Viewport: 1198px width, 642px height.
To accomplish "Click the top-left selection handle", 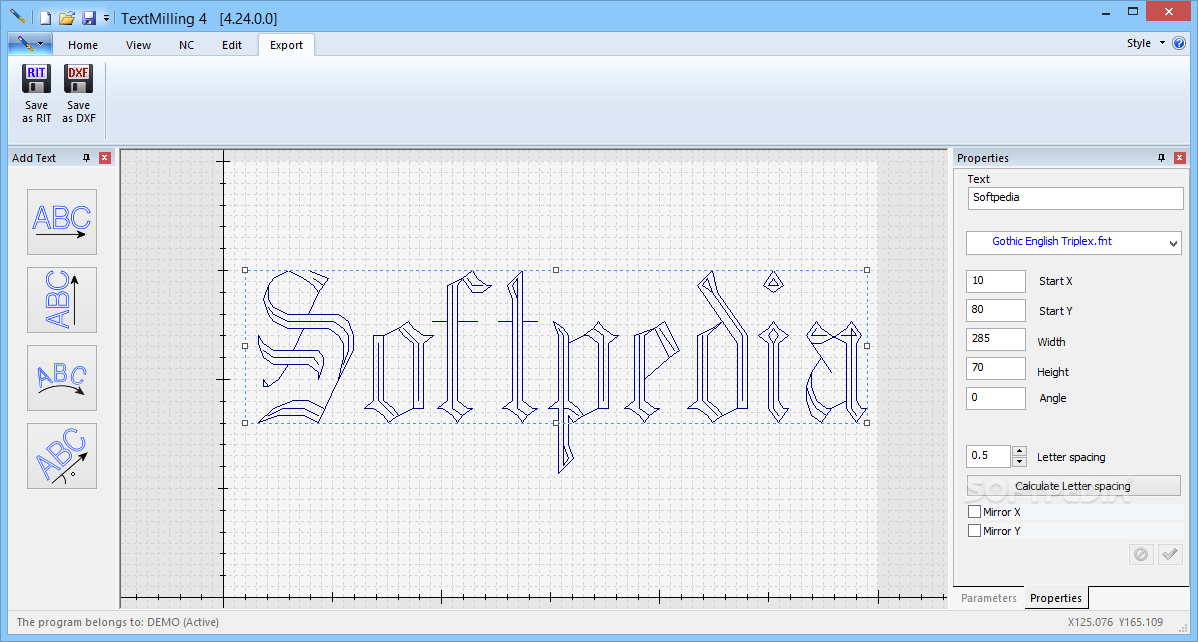I will tap(245, 270).
